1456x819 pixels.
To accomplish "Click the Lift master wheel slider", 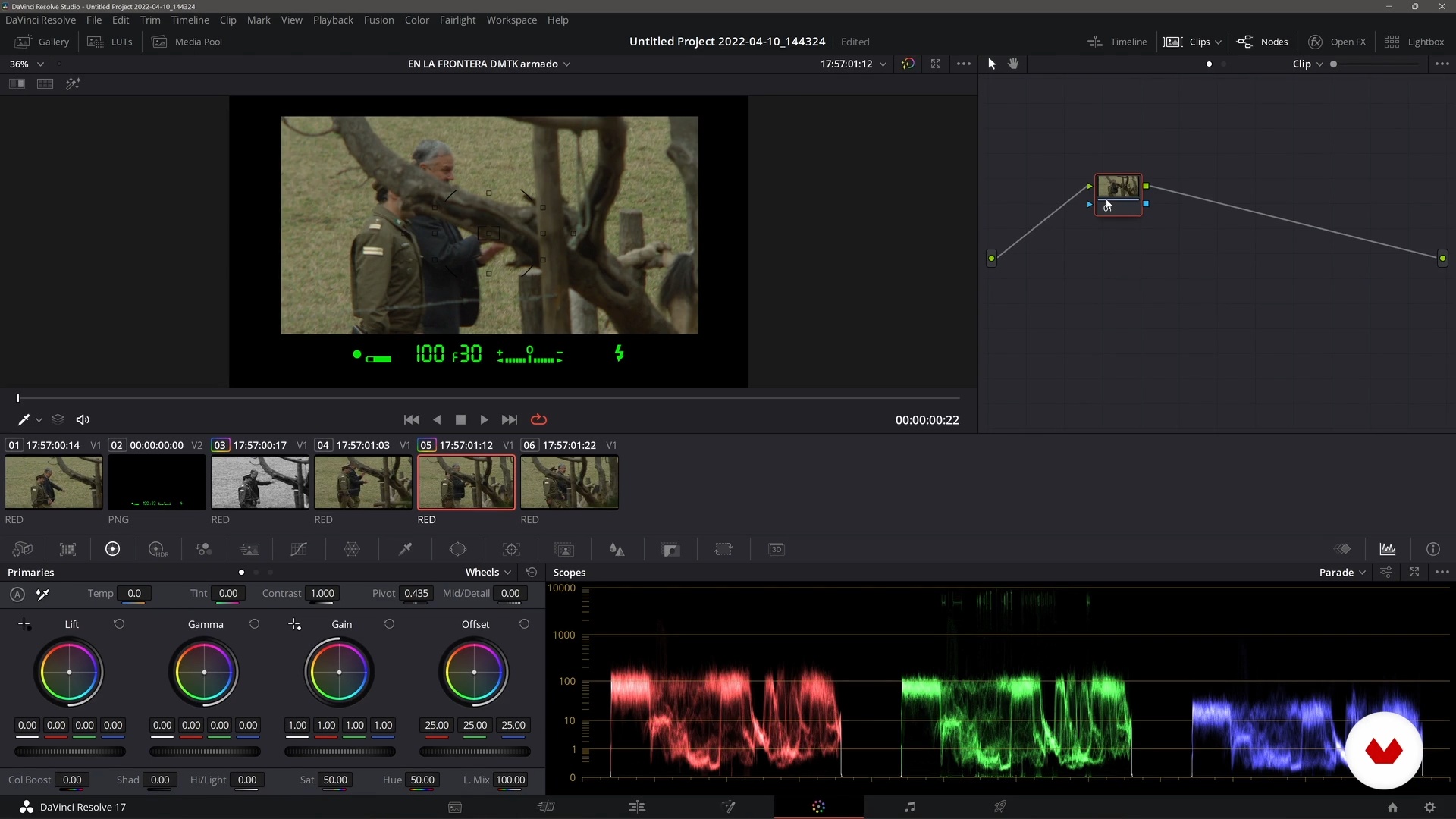I will (x=70, y=752).
